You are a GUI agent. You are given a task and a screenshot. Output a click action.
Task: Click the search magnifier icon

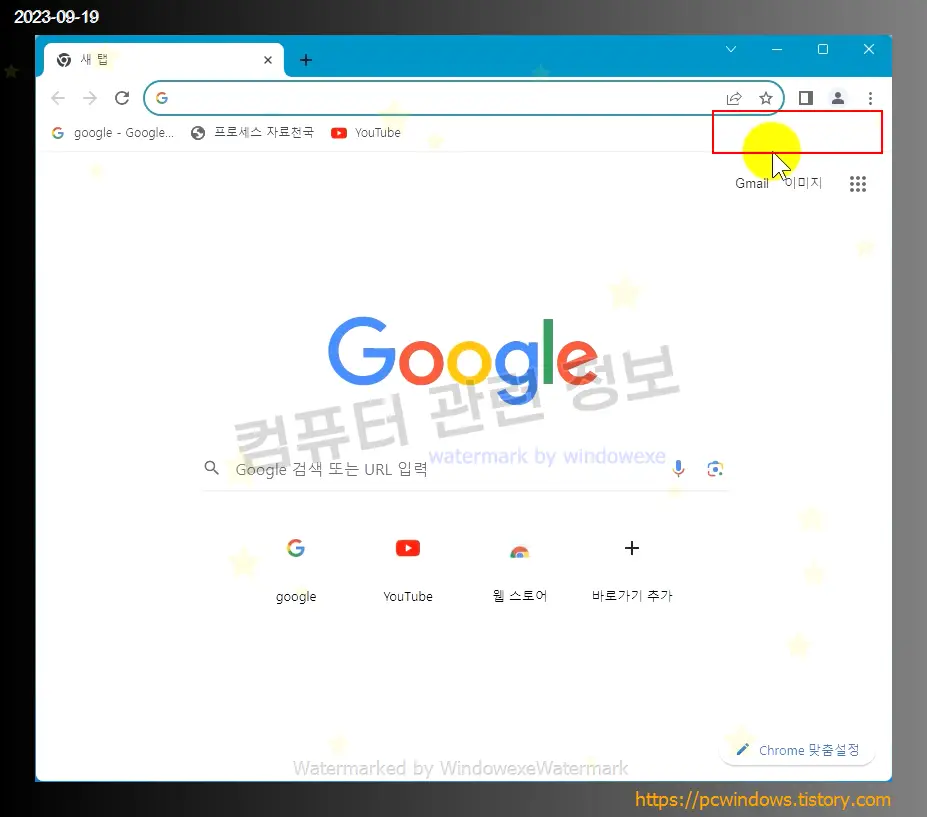pos(212,468)
